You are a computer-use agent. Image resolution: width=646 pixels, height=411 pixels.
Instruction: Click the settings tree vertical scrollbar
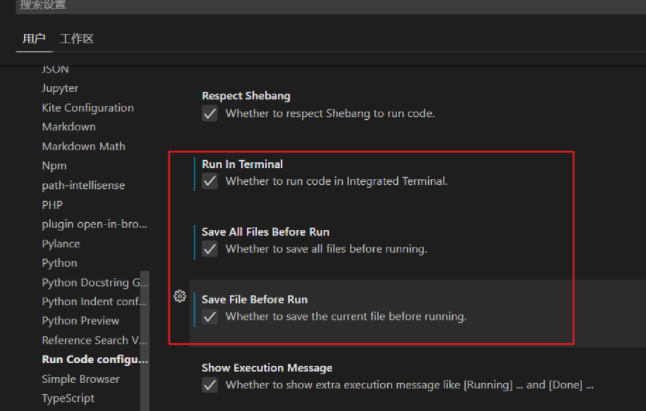(145, 330)
